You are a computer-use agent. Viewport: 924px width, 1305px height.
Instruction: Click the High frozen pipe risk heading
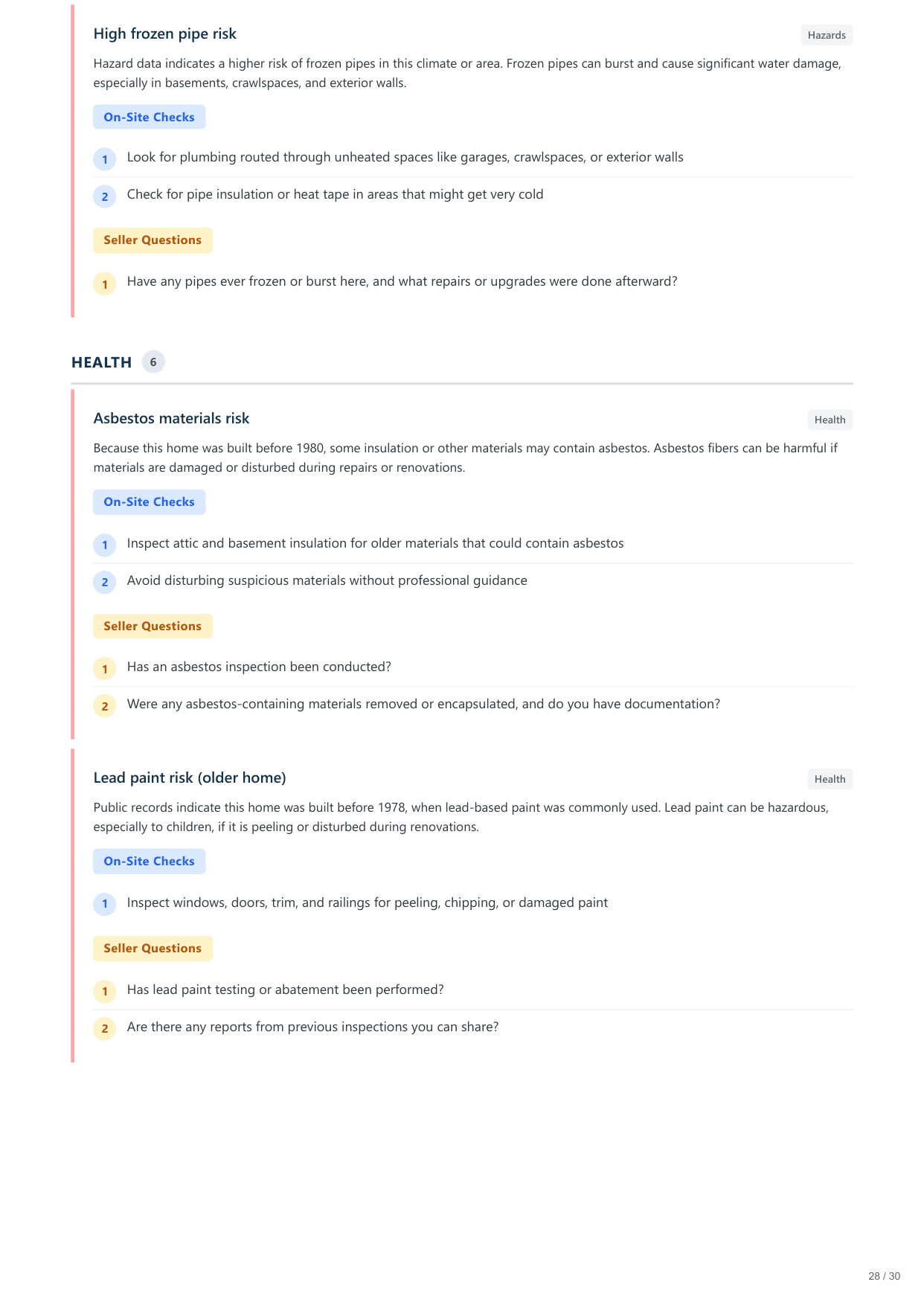tap(164, 33)
